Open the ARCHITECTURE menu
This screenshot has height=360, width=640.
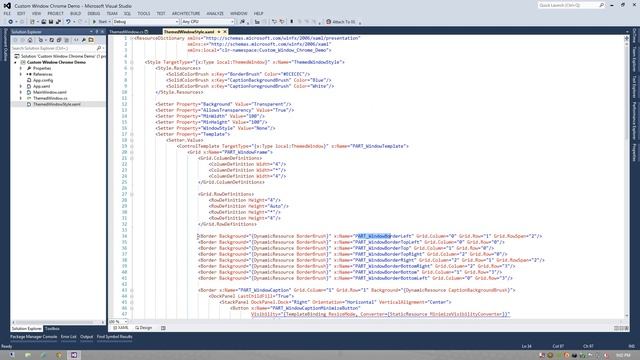click(x=186, y=13)
